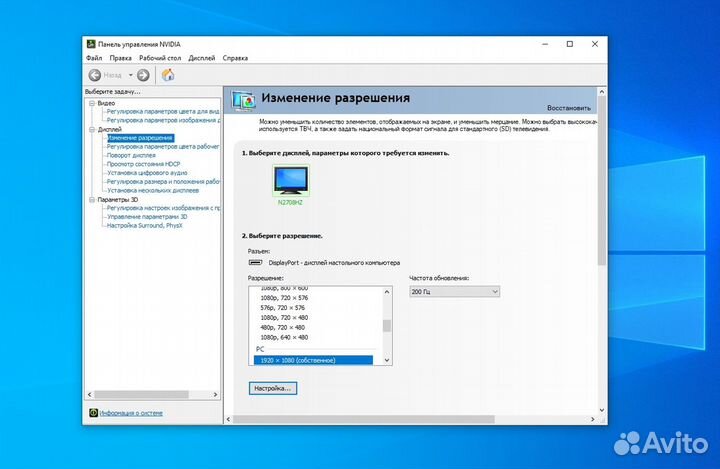Select resolution 576p, 720 × 576

[282, 308]
